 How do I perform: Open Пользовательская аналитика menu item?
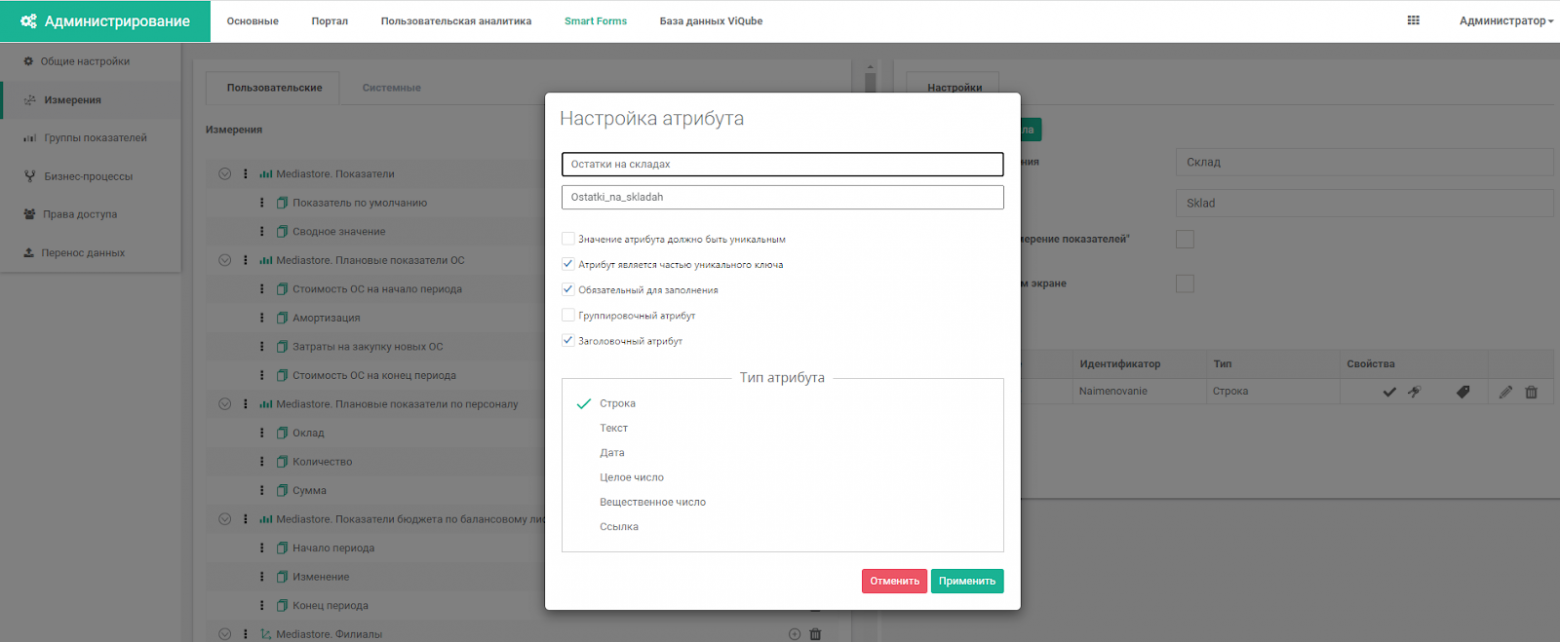[x=456, y=21]
